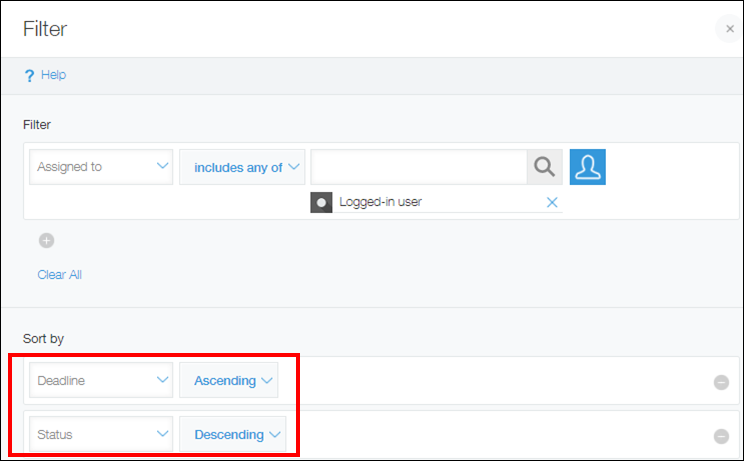Click the Help question mark icon
Image resolution: width=744 pixels, height=461 pixels.
(x=29, y=76)
